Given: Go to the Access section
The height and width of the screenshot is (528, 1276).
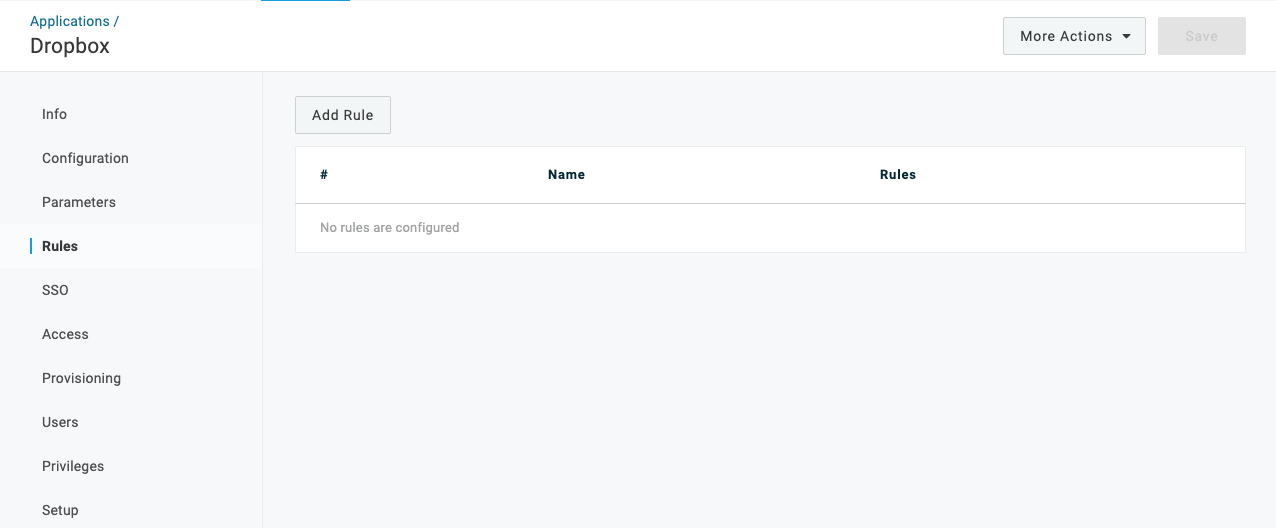Looking at the screenshot, I should [x=65, y=334].
